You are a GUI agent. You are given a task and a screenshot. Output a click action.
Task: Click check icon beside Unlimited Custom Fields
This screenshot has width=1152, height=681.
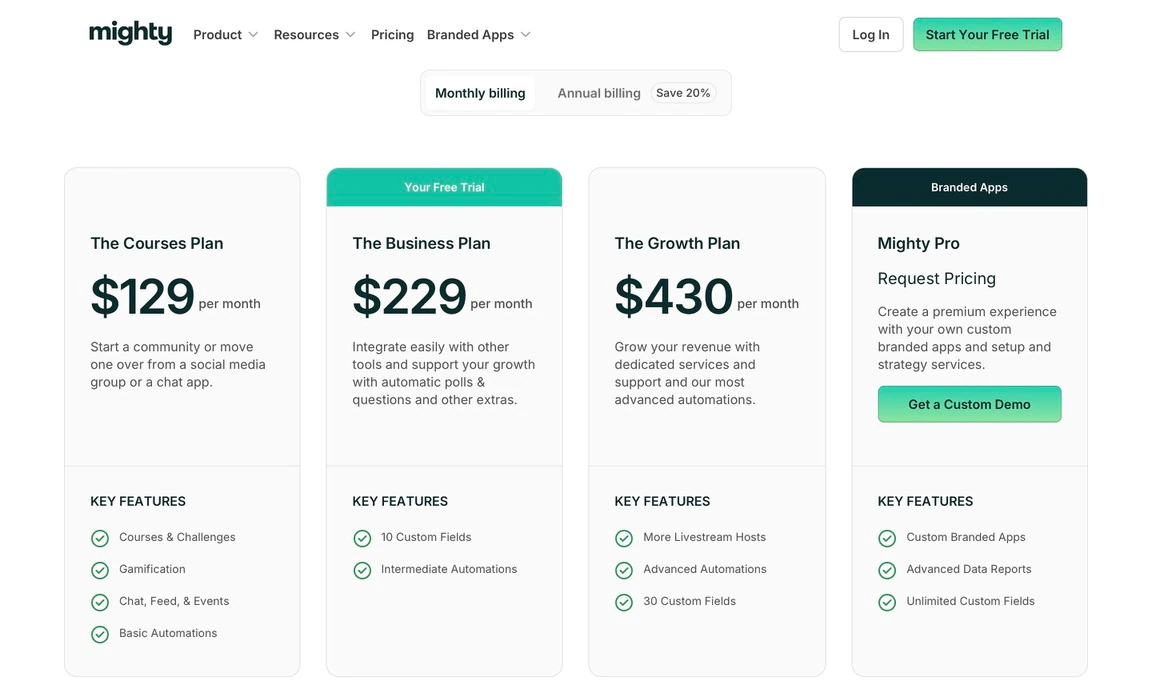click(x=887, y=602)
